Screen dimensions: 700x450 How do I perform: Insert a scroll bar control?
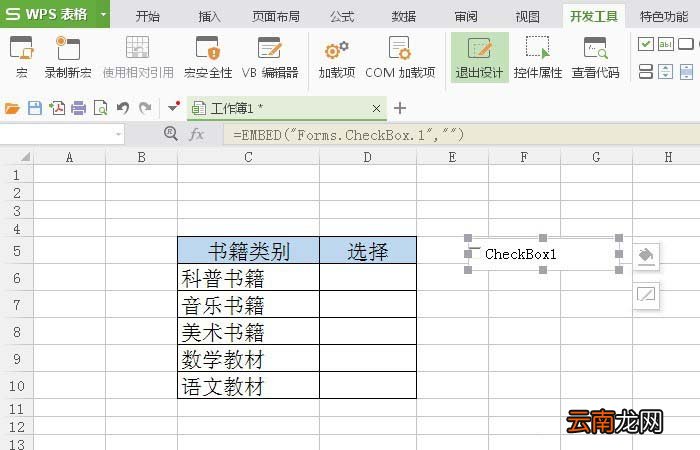[x=686, y=71]
